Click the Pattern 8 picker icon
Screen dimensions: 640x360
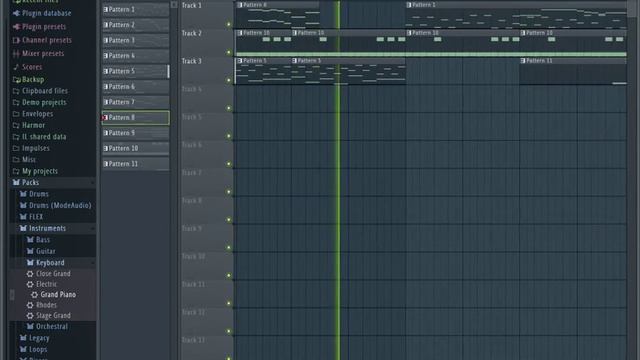105,118
